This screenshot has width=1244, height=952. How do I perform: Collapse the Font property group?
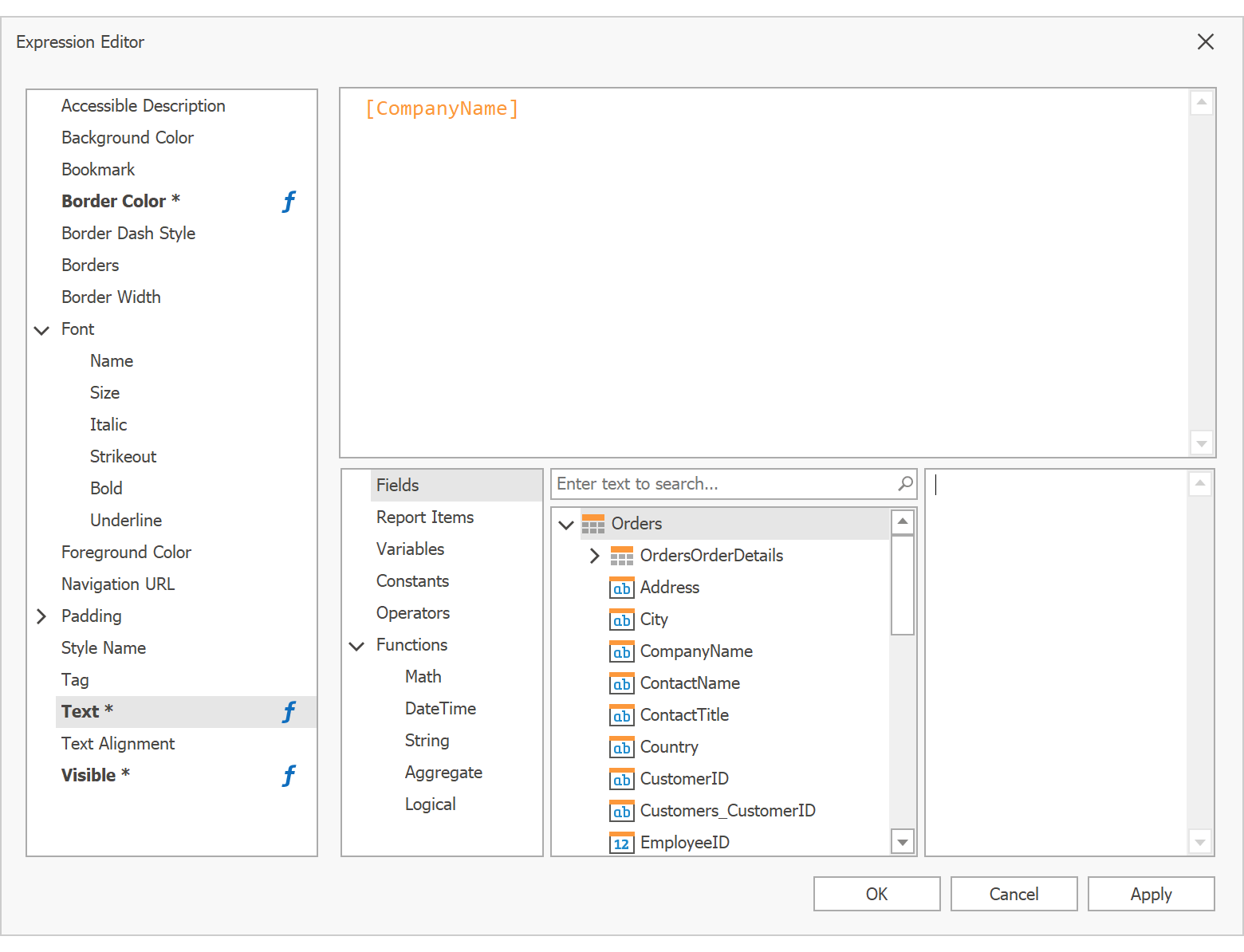pyautogui.click(x=41, y=329)
